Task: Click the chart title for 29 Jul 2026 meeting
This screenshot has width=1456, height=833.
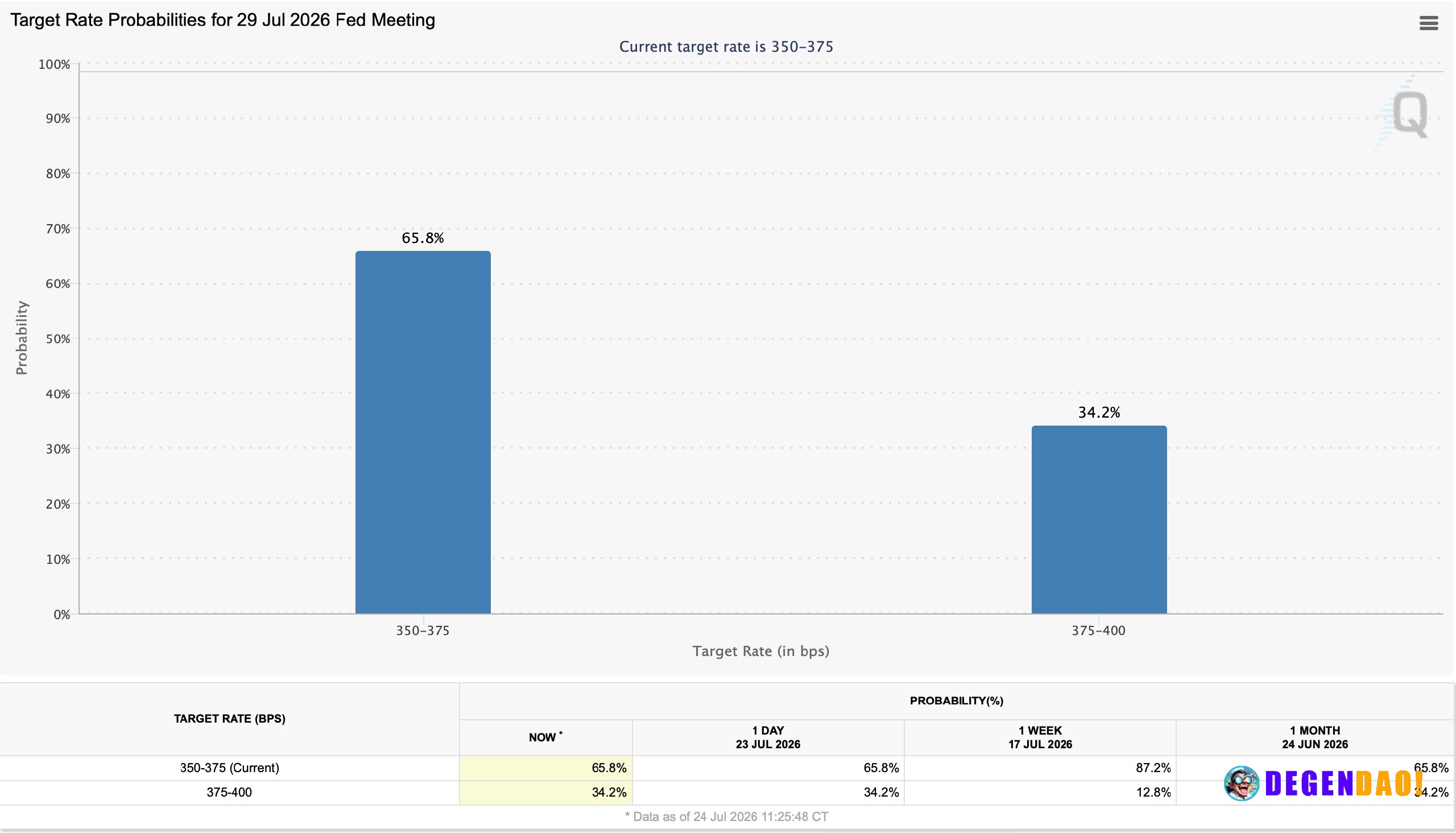Action: (x=222, y=20)
